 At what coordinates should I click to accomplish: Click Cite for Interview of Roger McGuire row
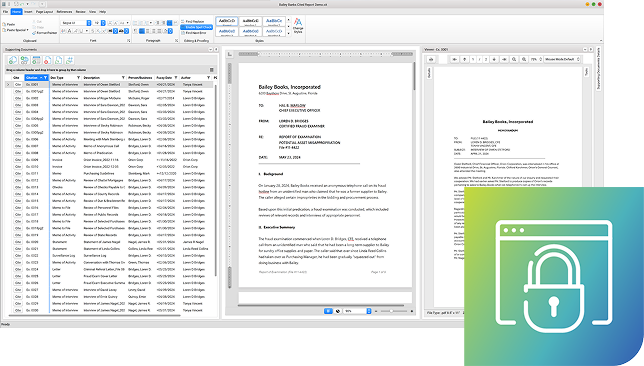[x=18, y=98]
